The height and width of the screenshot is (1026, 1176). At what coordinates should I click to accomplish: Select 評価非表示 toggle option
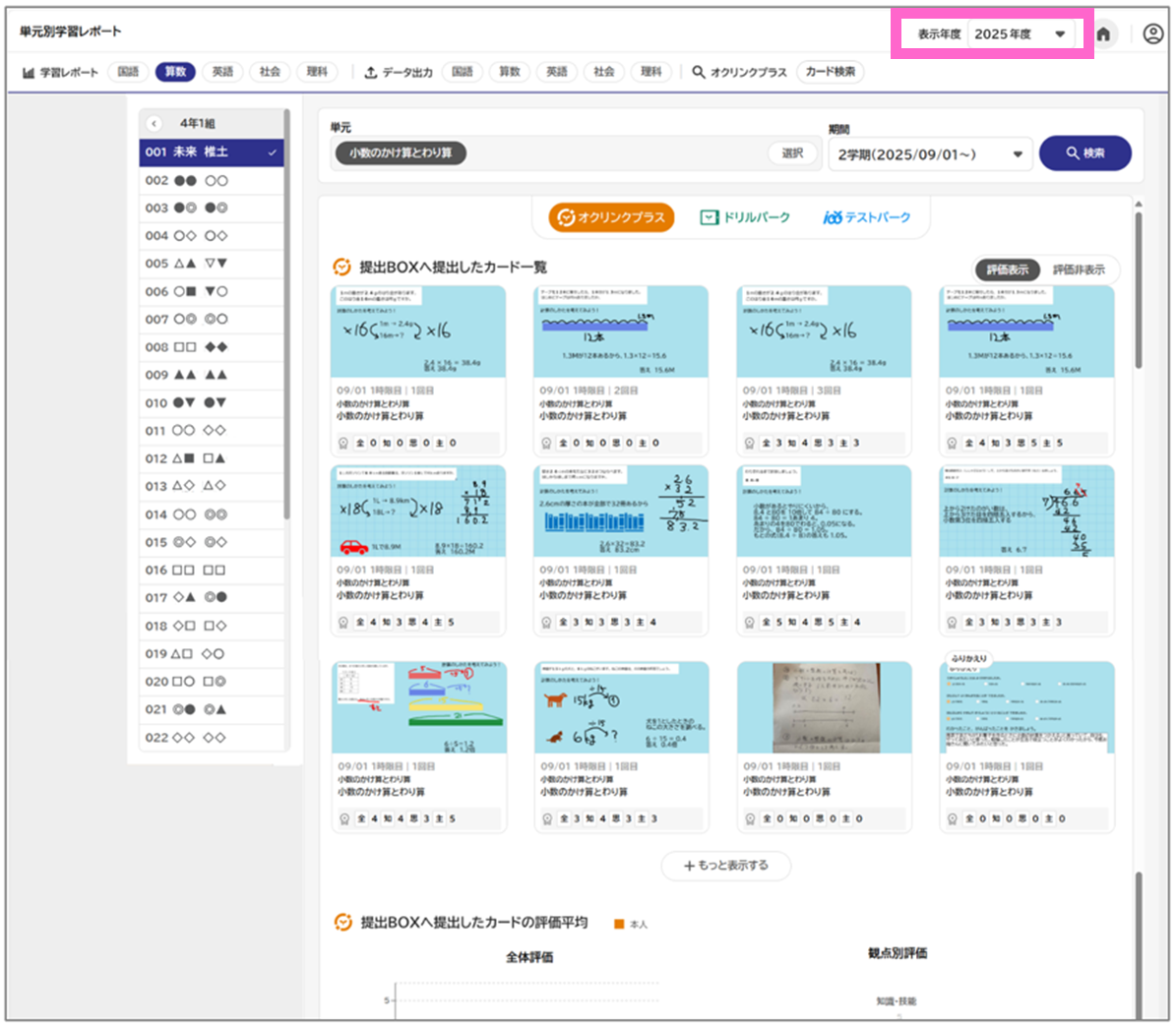1079,270
